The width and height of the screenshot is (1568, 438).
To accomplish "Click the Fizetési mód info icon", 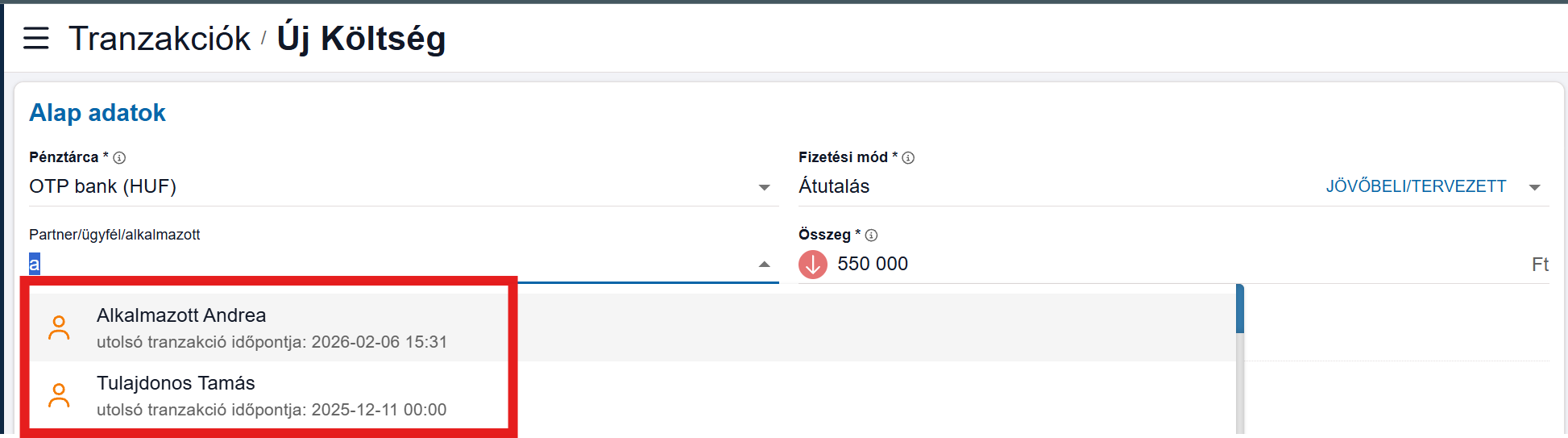I will (908, 158).
